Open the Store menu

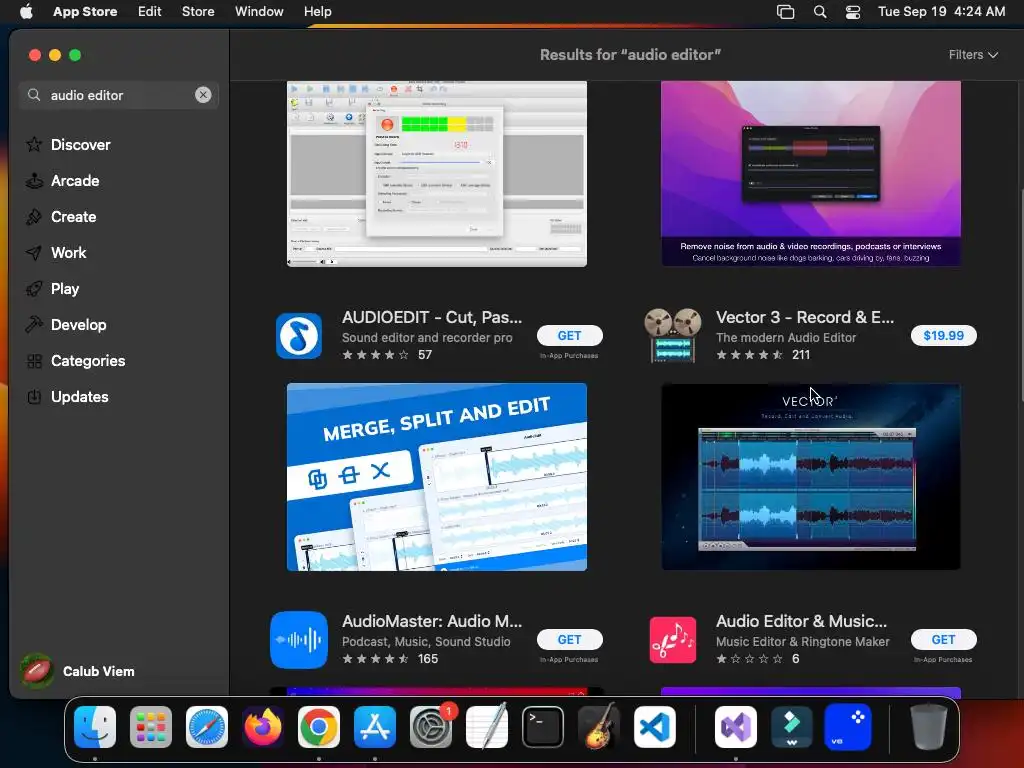click(198, 12)
